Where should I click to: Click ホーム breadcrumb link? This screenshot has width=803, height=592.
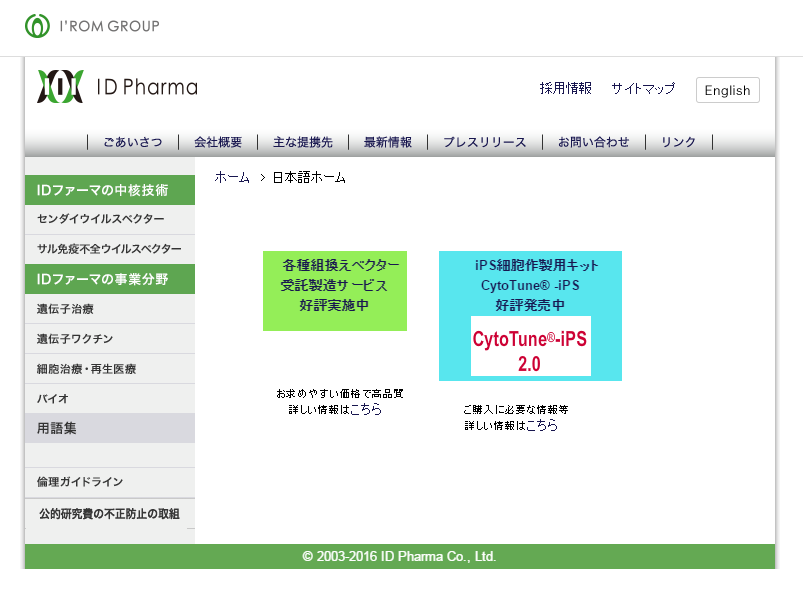coord(232,178)
